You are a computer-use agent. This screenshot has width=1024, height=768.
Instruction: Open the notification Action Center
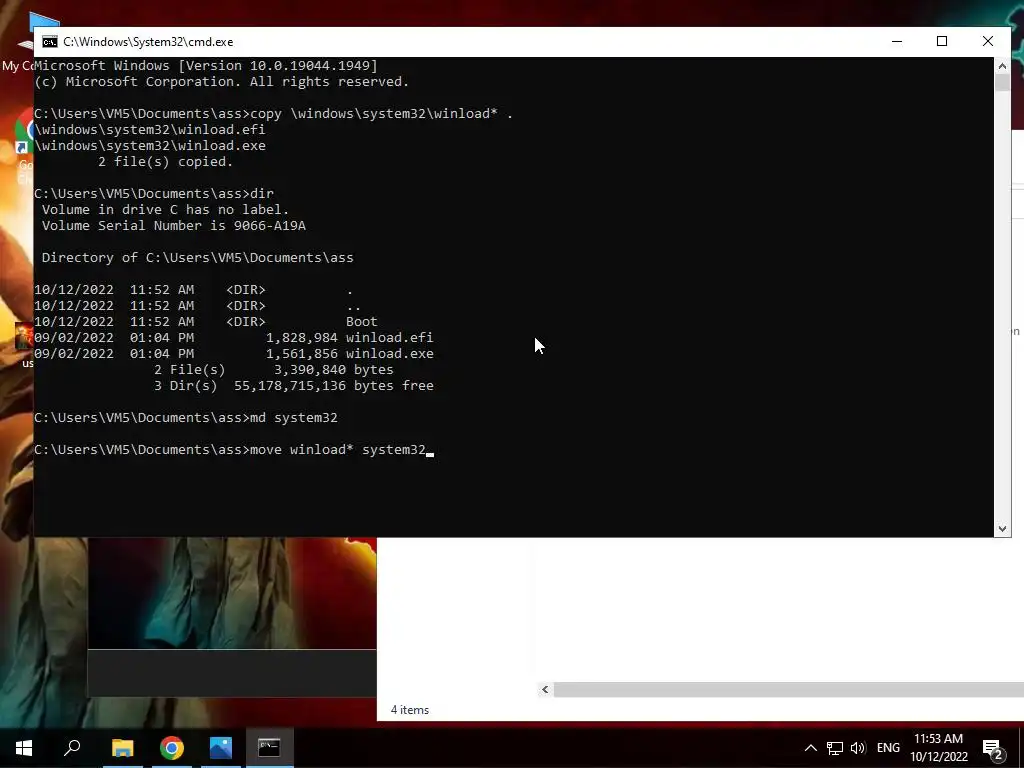pyautogui.click(x=993, y=748)
